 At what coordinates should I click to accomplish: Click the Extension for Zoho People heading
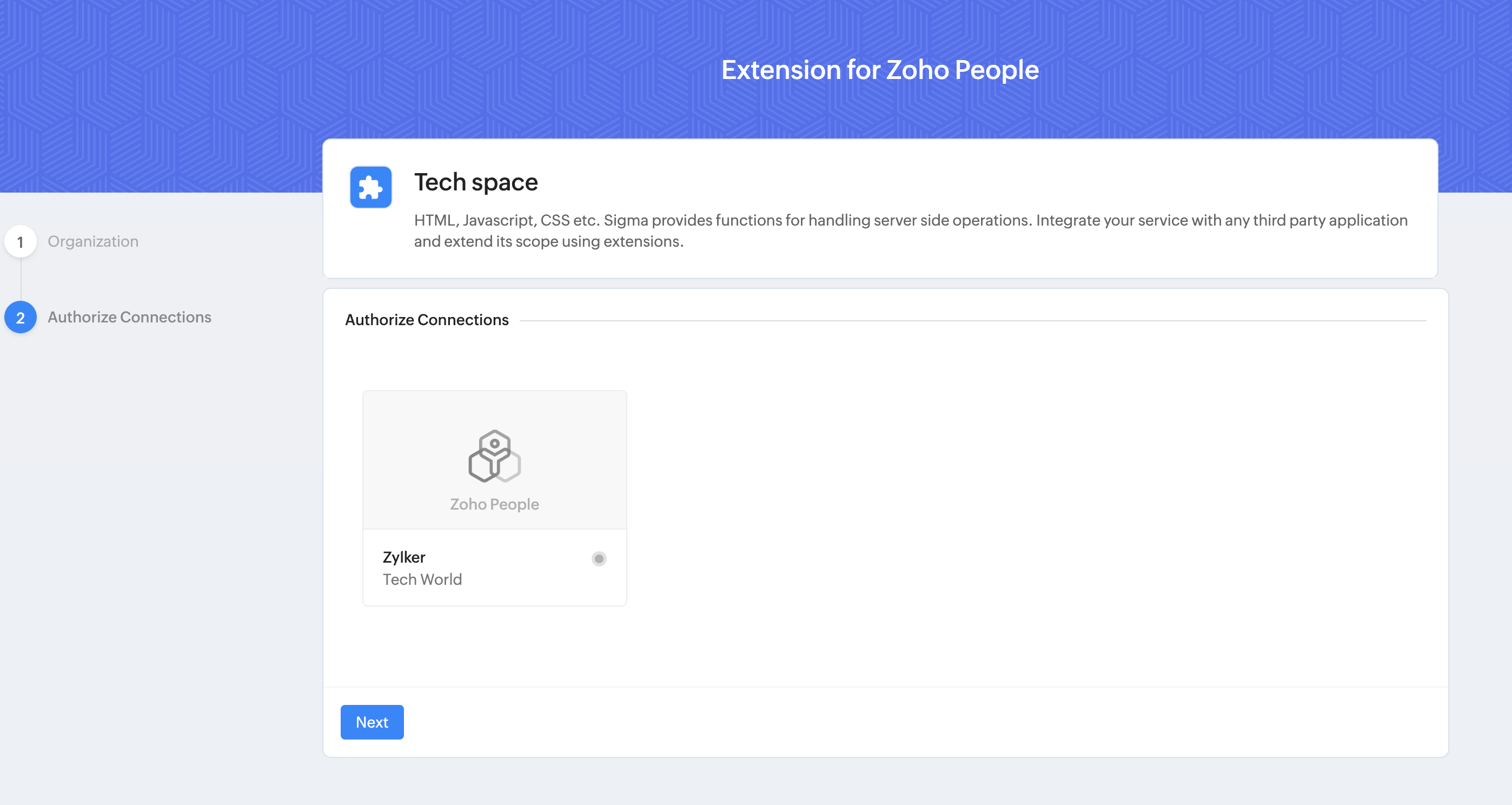coord(879,70)
